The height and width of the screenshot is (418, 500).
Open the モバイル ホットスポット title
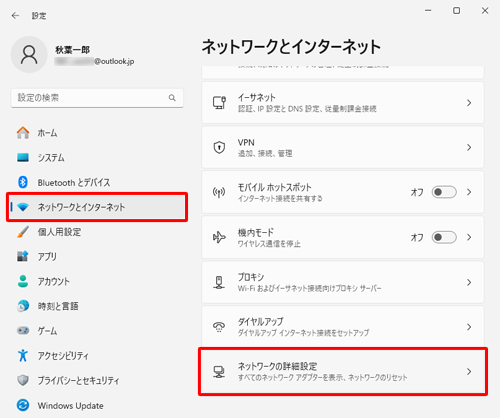(274, 187)
